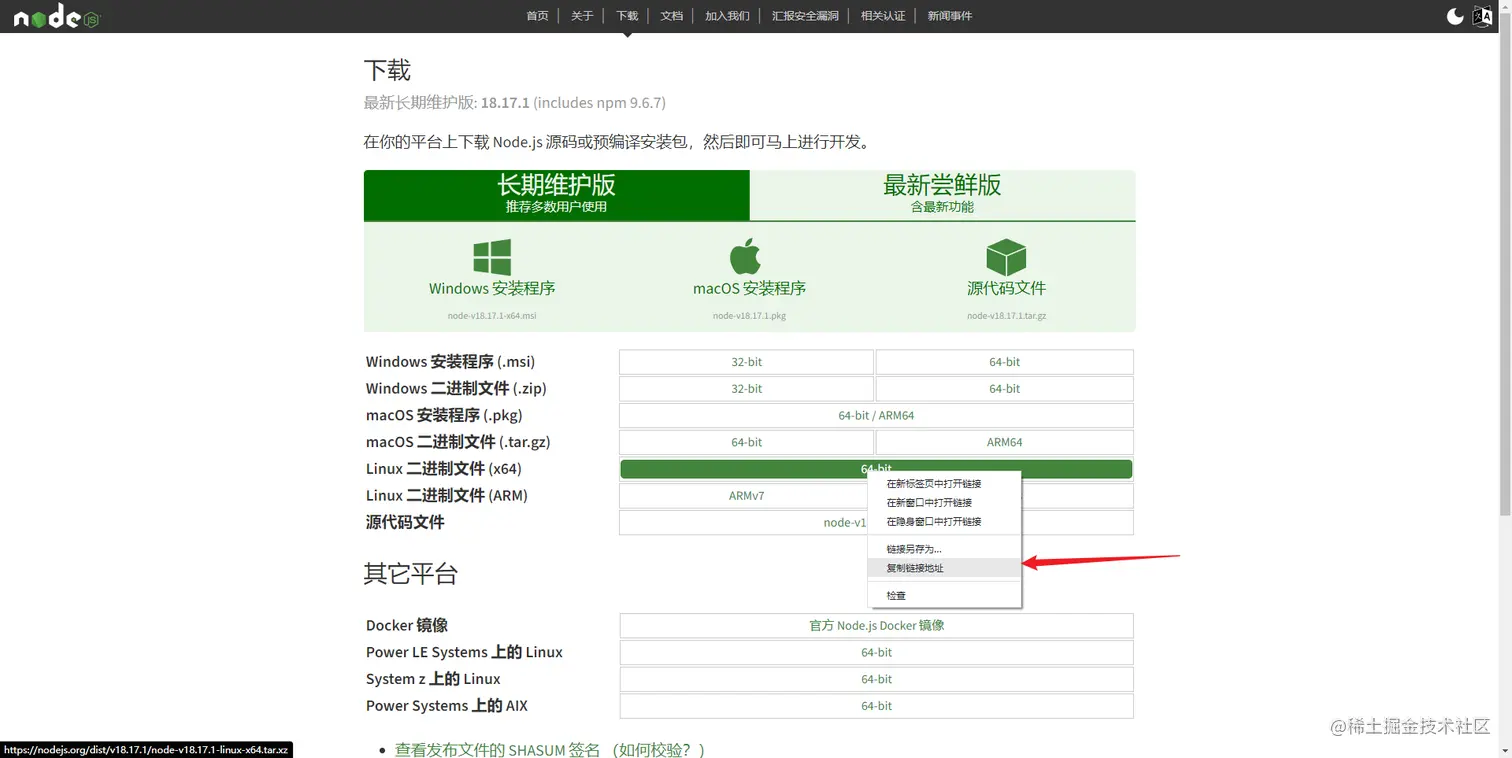The height and width of the screenshot is (758, 1512).
Task: Download macOS .tar.gz 64-bit
Action: (x=746, y=442)
